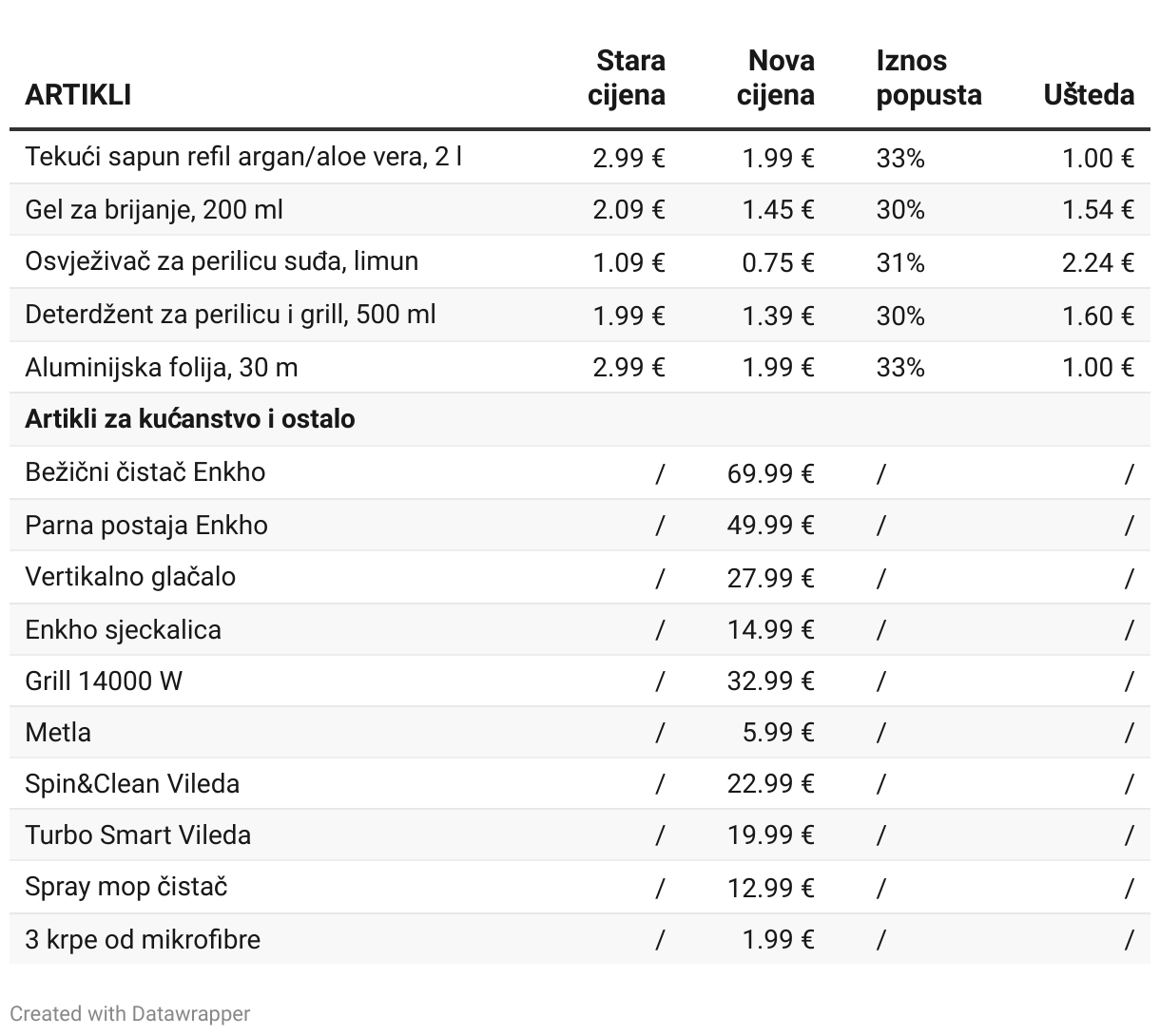The height and width of the screenshot is (1036, 1160).
Task: Select the Bežični čistač Enkho item
Action: click(x=145, y=472)
